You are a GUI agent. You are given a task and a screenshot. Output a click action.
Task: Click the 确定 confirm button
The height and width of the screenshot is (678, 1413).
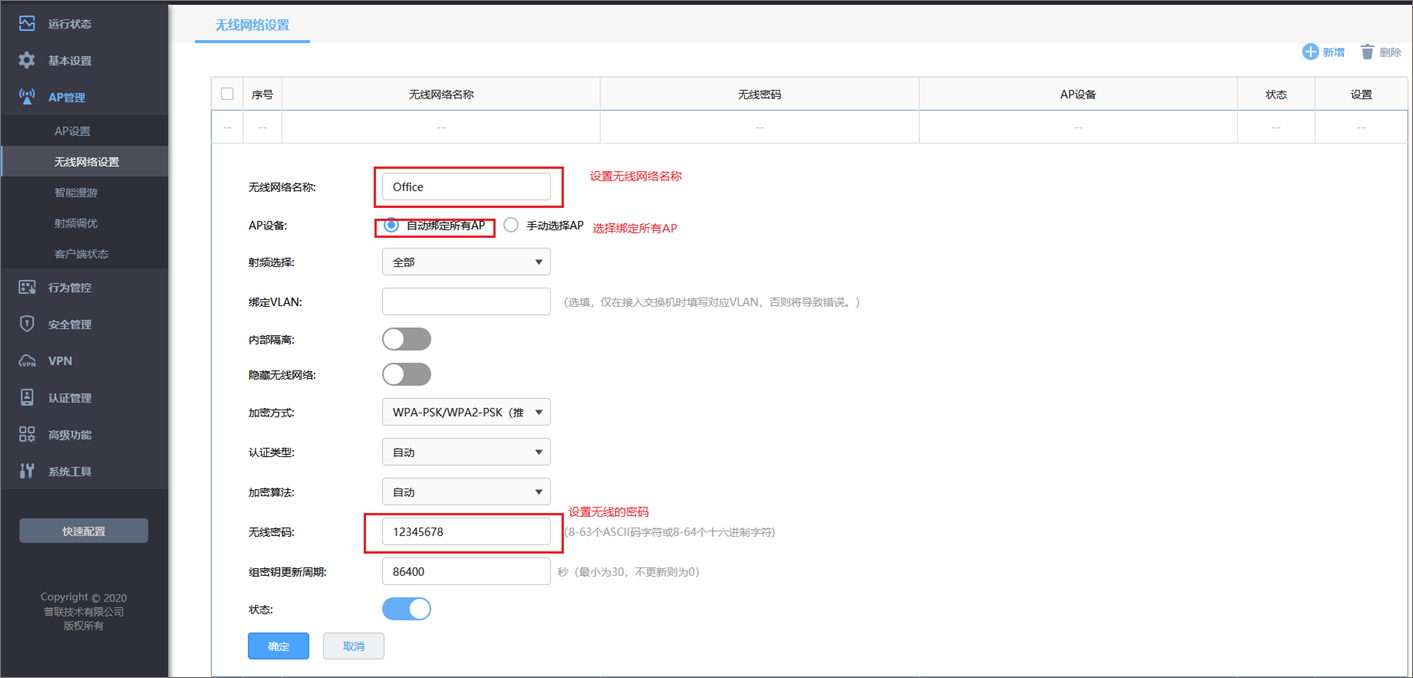(x=278, y=645)
